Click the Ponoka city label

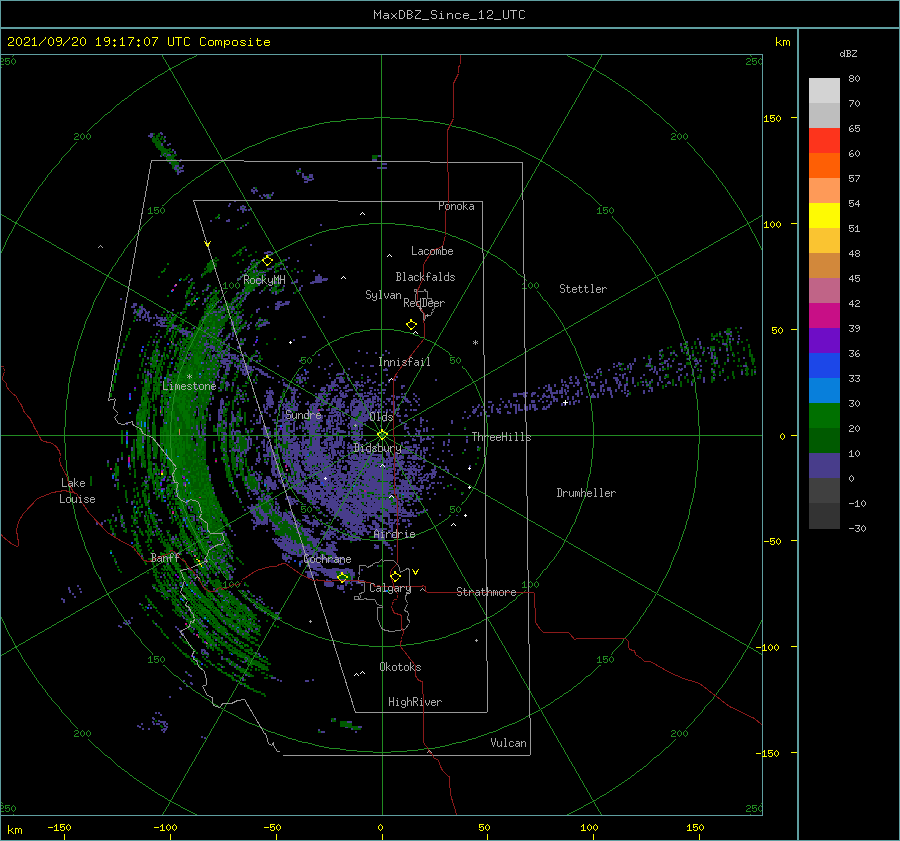456,206
